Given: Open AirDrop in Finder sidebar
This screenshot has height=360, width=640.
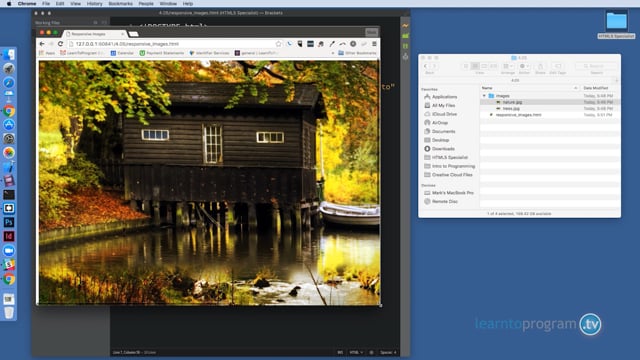Looking at the screenshot, I should pyautogui.click(x=436, y=123).
